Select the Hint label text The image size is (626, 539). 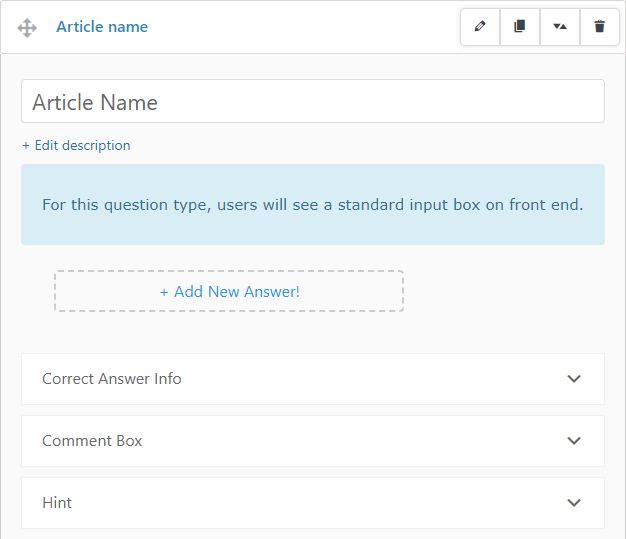point(57,503)
